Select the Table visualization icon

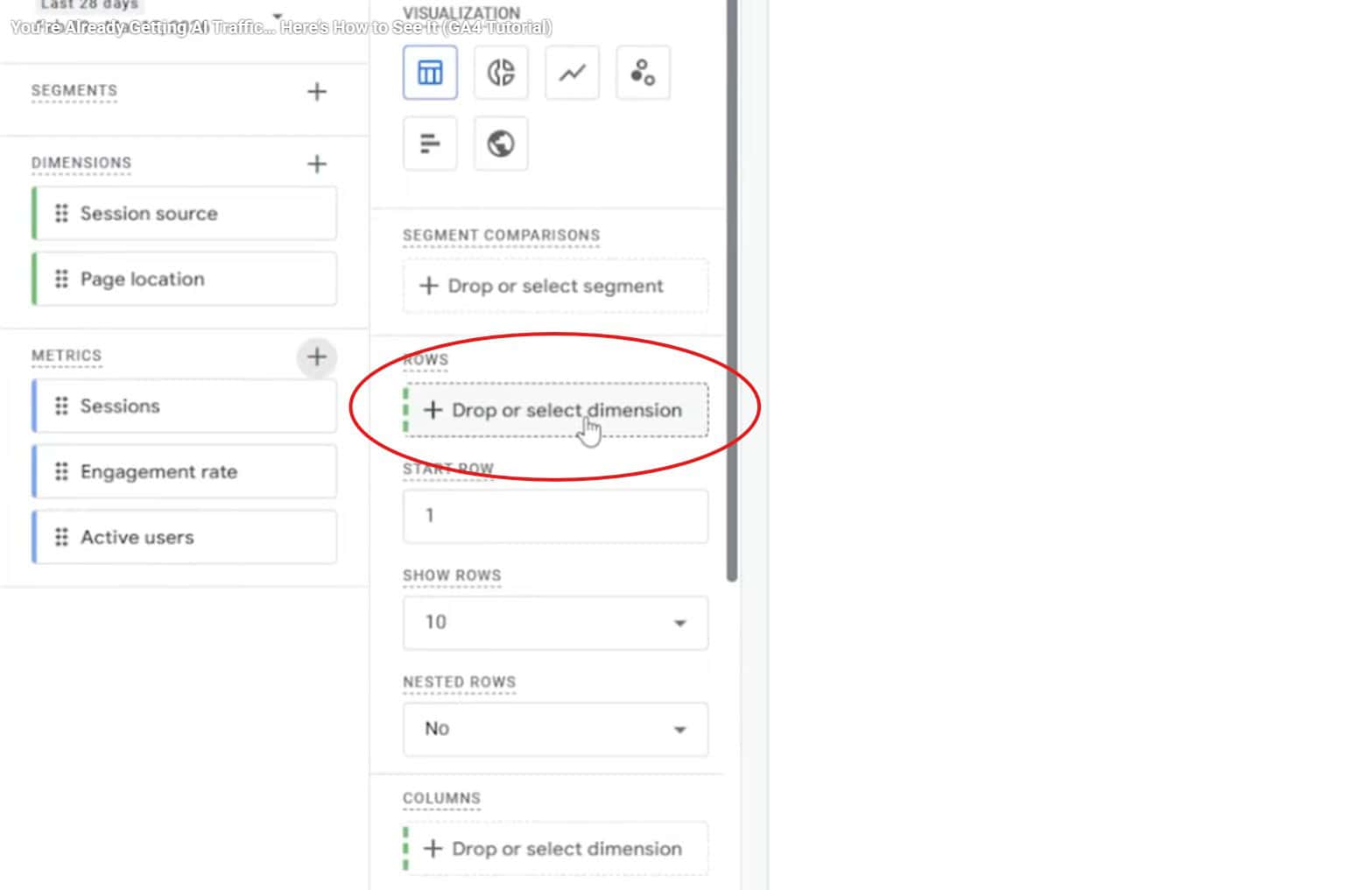pos(429,73)
